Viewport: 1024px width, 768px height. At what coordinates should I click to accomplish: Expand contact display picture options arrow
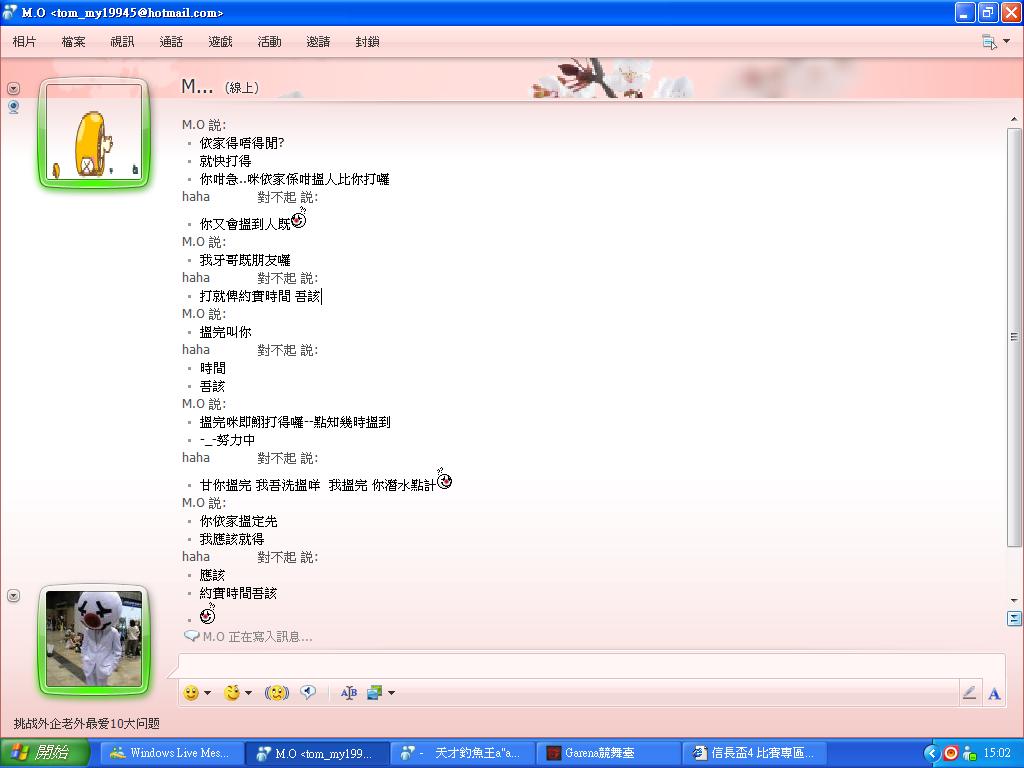coord(13,88)
